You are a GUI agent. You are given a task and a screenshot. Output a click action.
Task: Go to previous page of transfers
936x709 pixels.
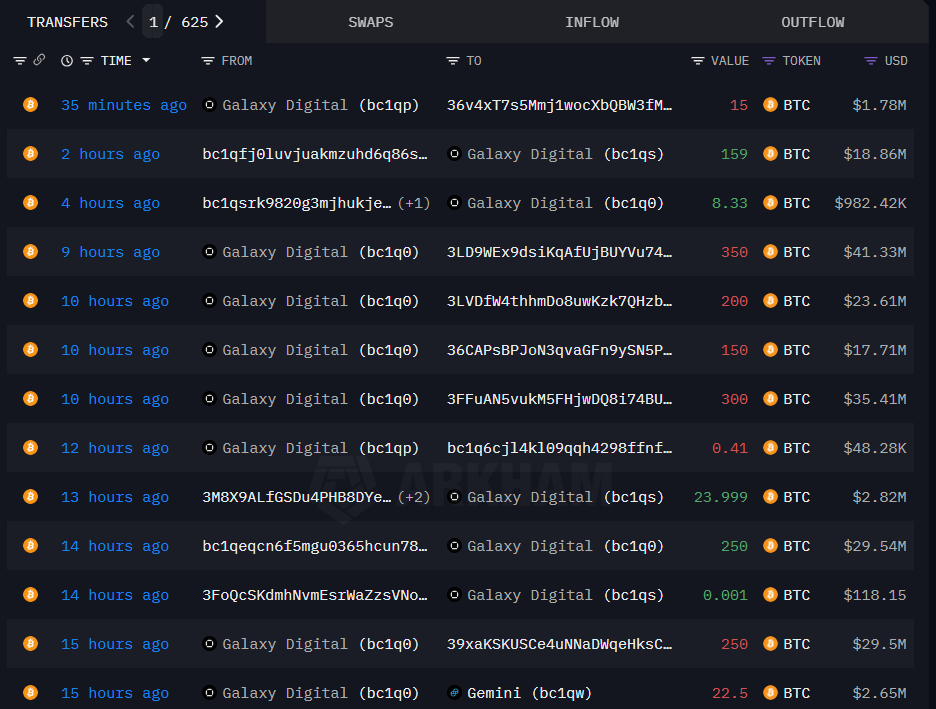click(130, 21)
